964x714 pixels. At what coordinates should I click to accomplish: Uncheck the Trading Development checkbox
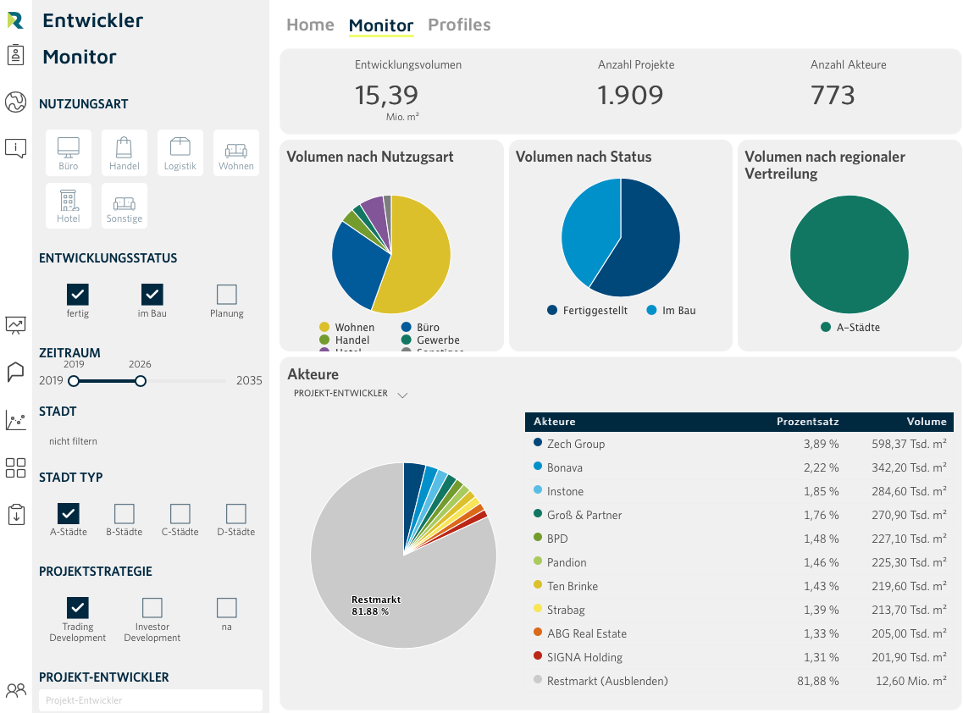click(78, 608)
